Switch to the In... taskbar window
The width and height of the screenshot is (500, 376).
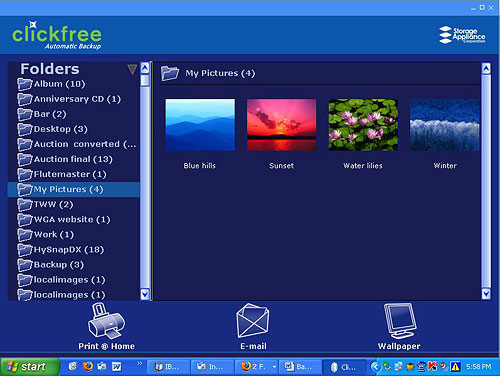(x=212, y=367)
